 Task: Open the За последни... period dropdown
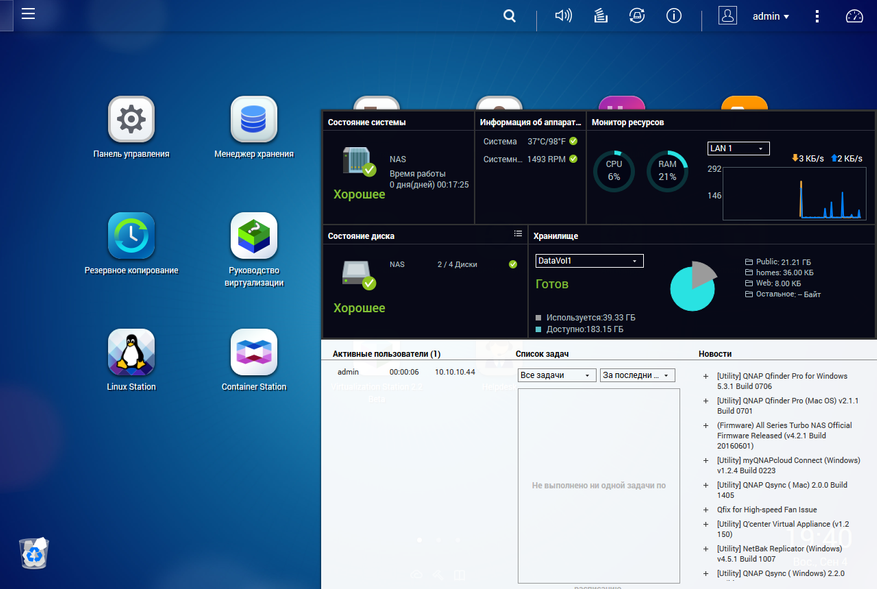[x=638, y=375]
